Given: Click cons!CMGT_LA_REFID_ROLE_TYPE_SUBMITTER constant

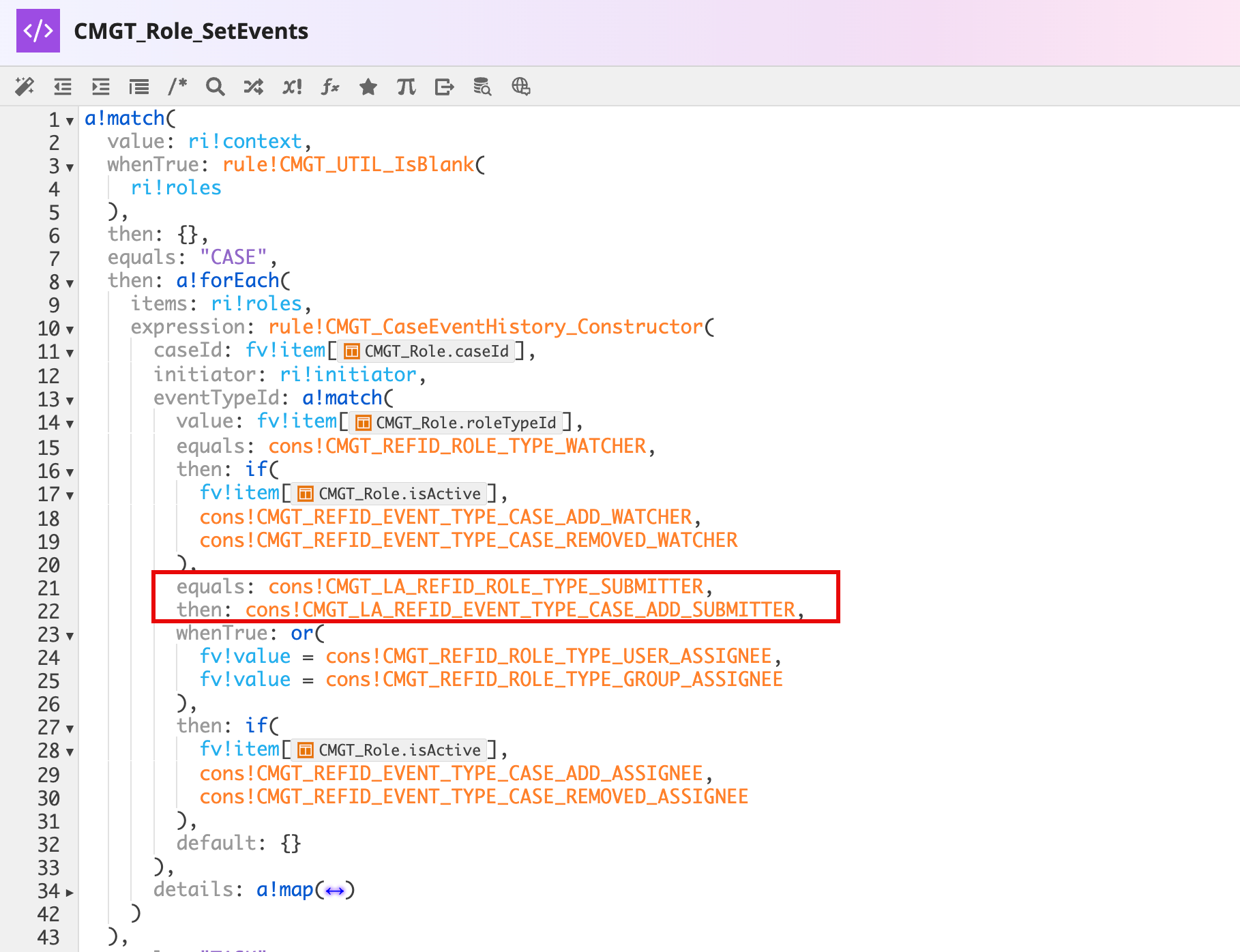Looking at the screenshot, I should point(486,586).
